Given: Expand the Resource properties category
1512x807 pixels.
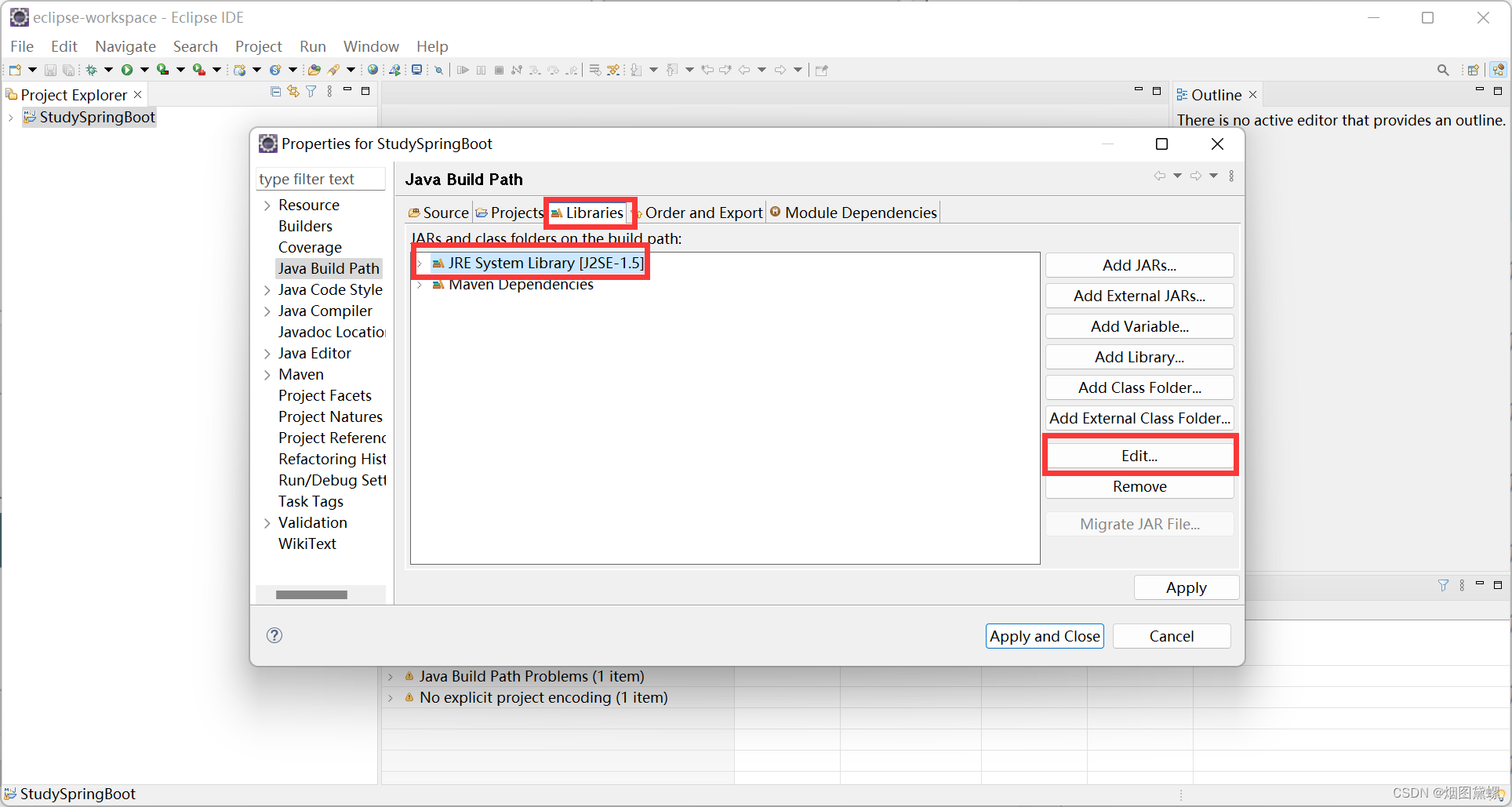Looking at the screenshot, I should pos(267,205).
